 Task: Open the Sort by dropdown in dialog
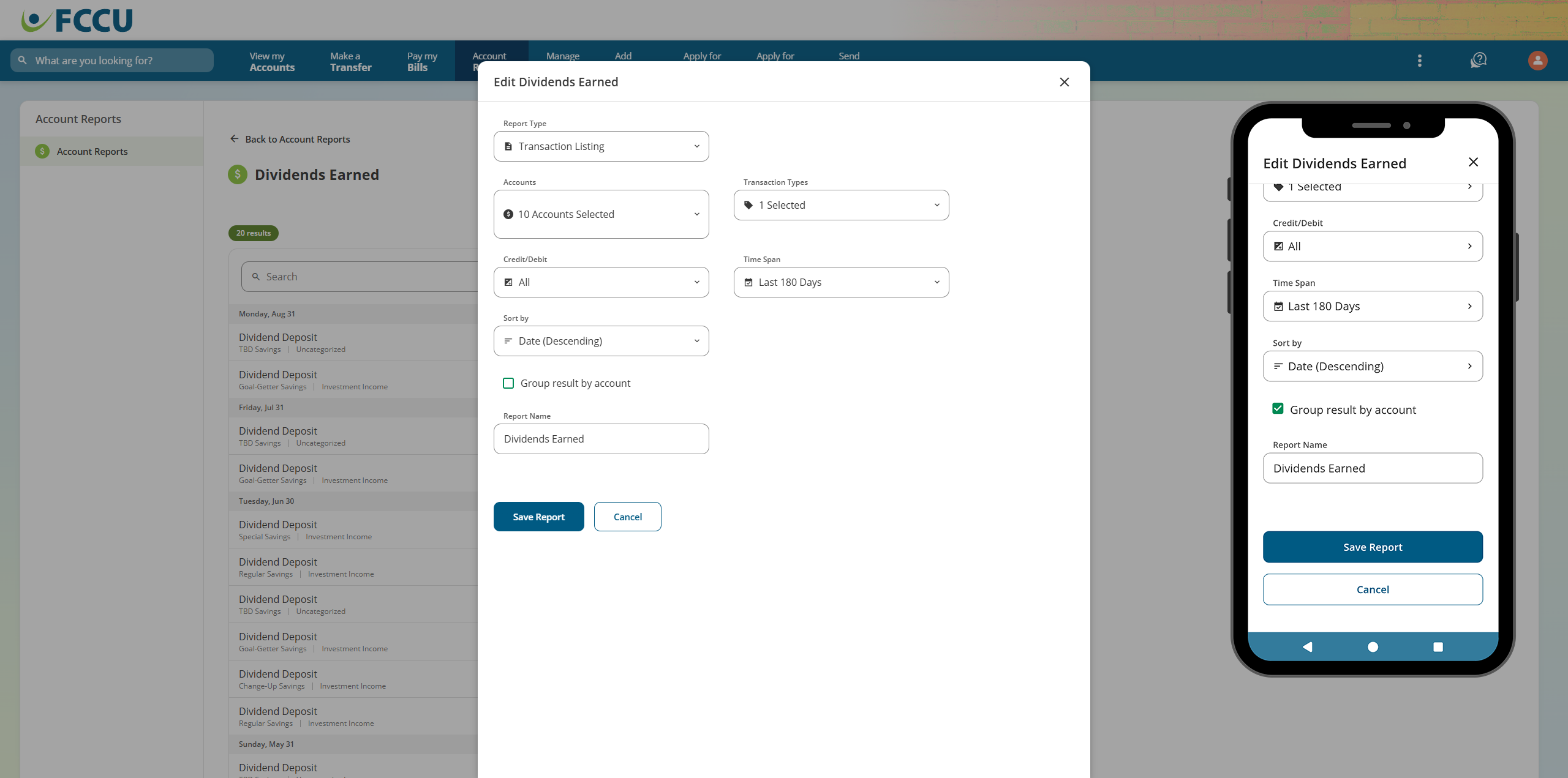[601, 341]
